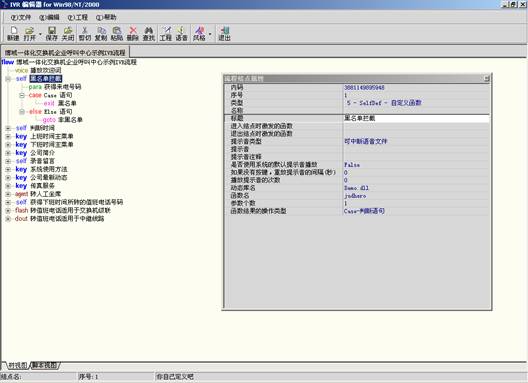Open the 帮助 (Help) menu
The width and height of the screenshot is (528, 383).
(x=106, y=17)
